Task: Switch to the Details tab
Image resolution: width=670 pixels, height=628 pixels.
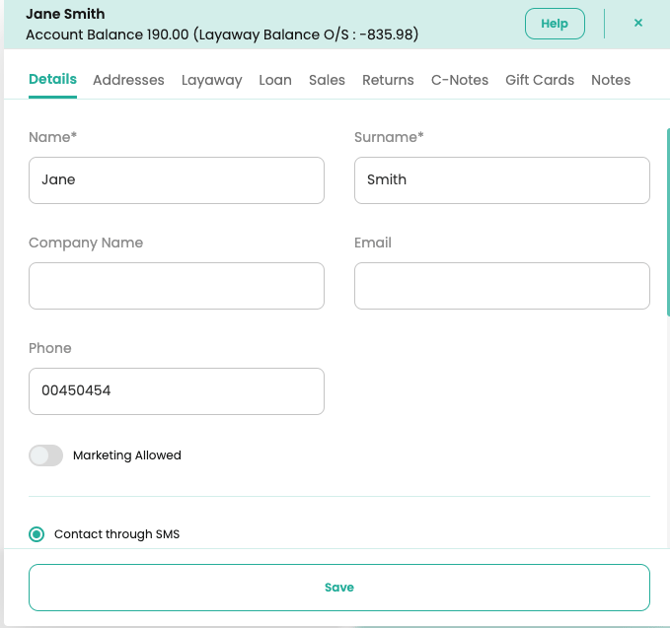Action: pos(52,80)
